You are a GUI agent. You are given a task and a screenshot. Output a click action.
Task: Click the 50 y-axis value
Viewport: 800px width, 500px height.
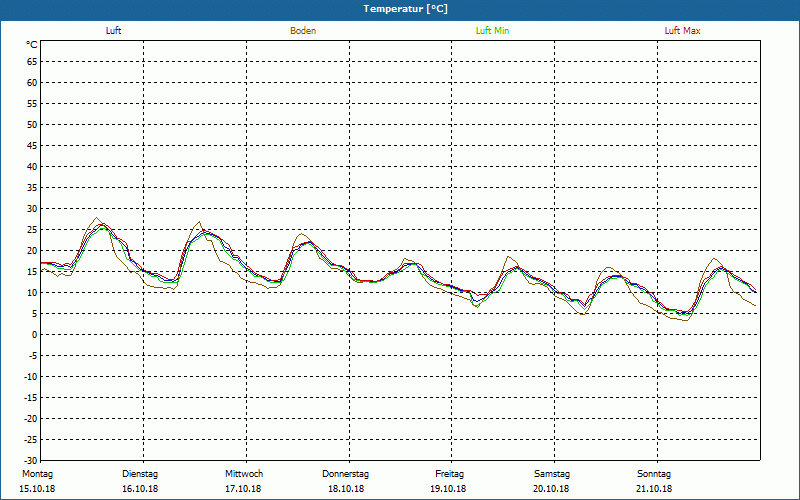[32, 125]
